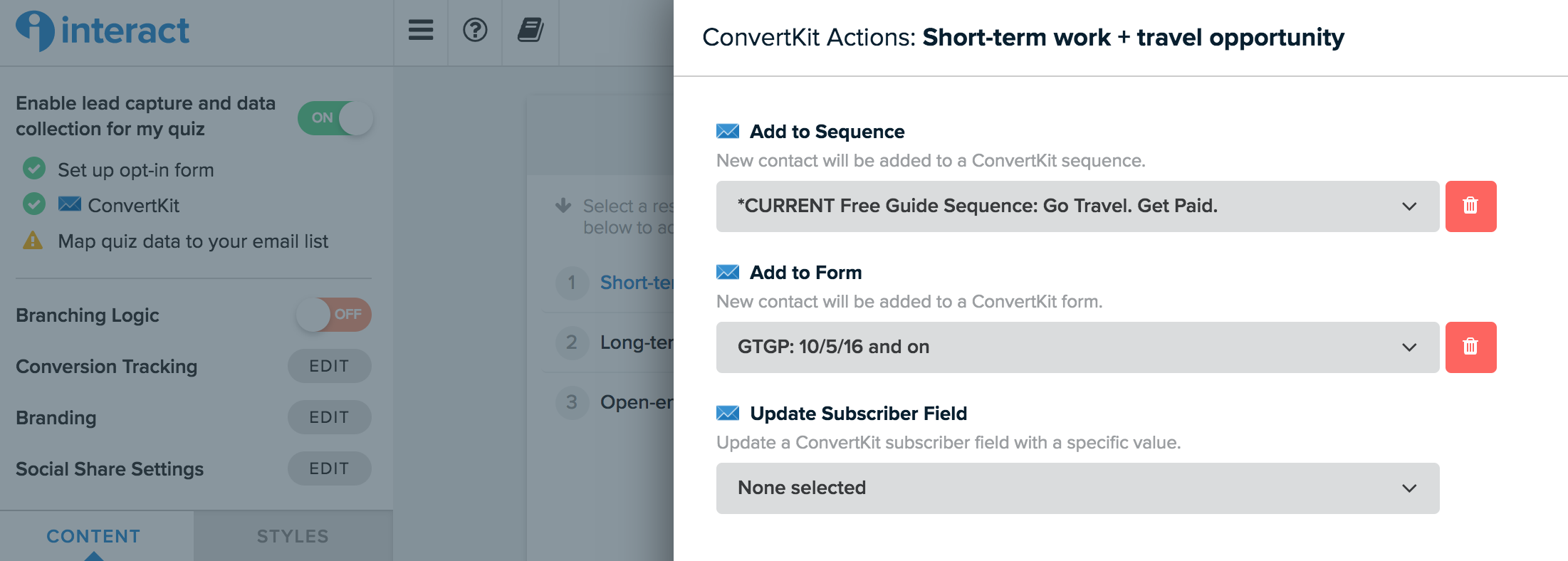
Task: Delete the Add to Sequence action
Action: (x=1470, y=206)
